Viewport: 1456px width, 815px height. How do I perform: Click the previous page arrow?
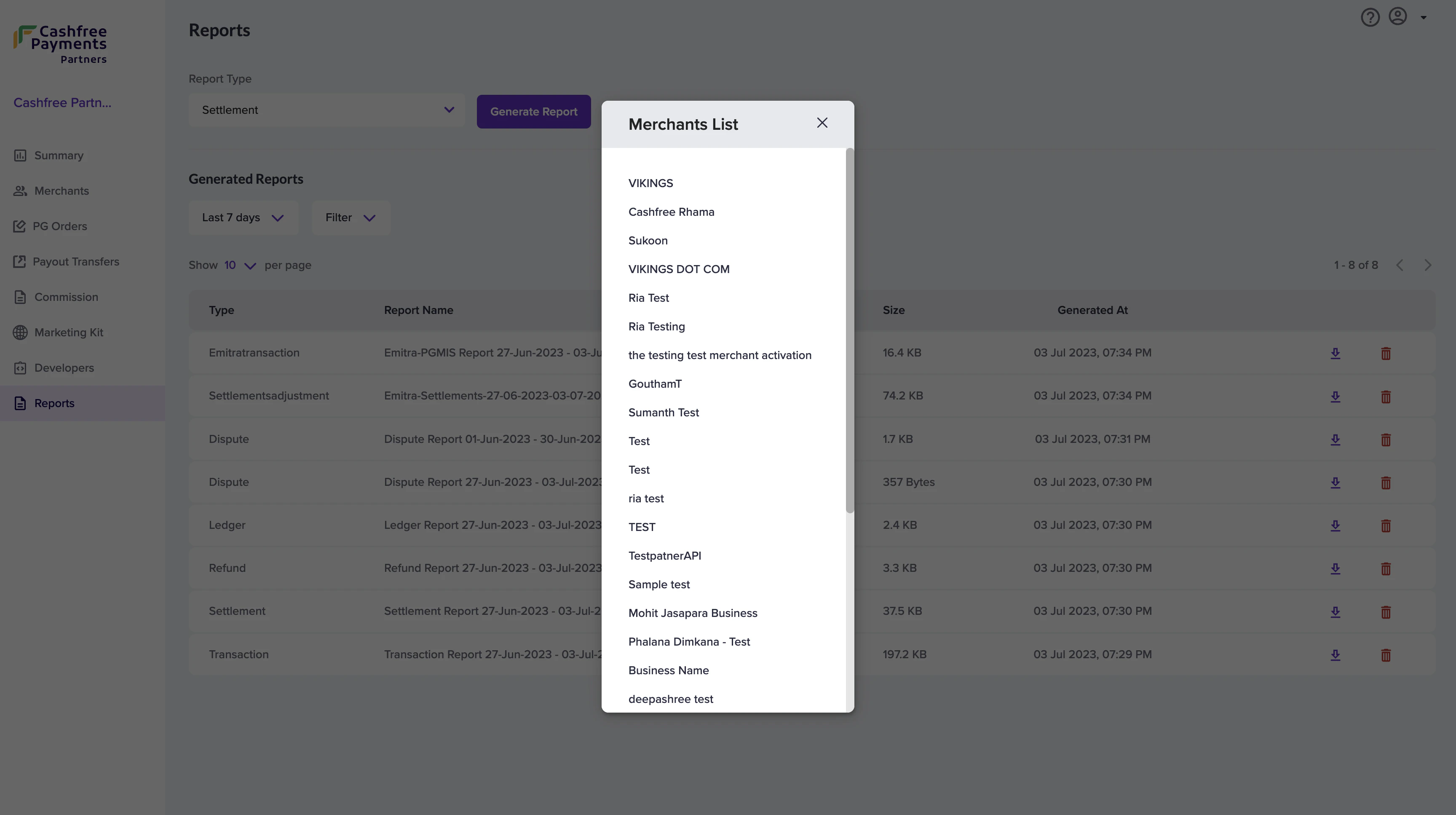[x=1400, y=265]
